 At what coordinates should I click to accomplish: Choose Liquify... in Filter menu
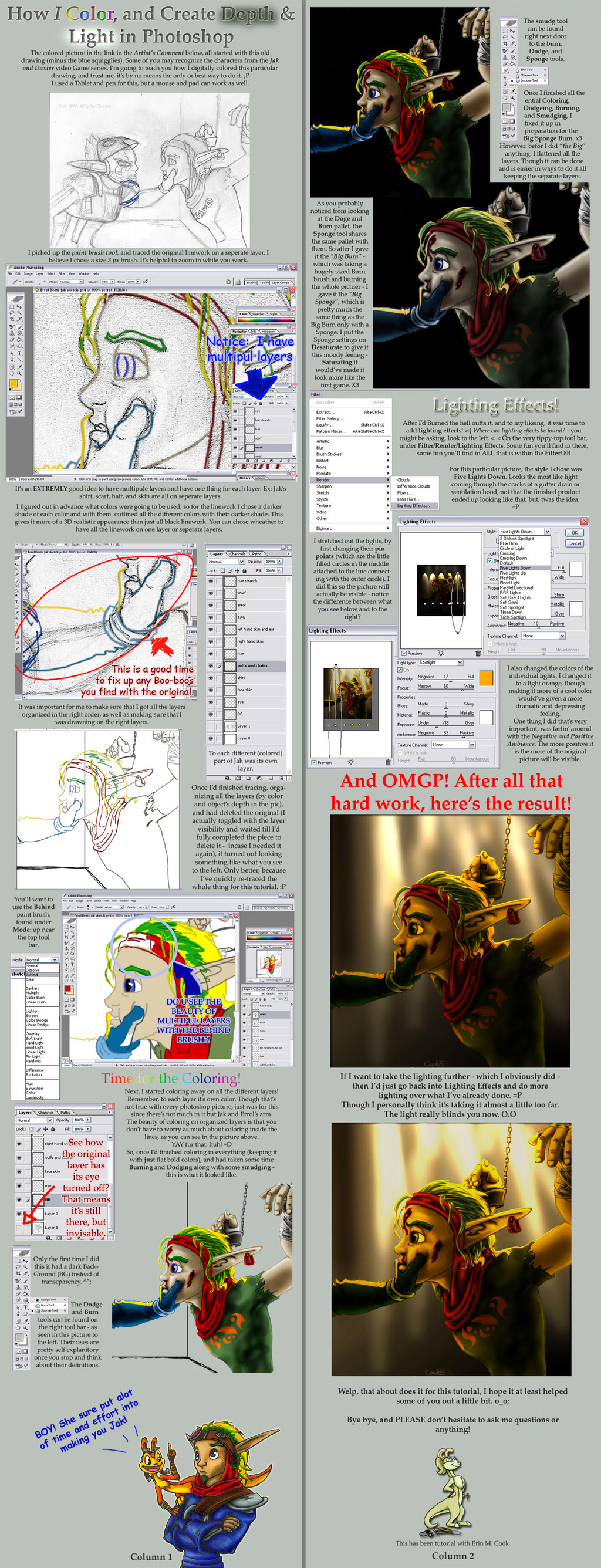[351, 425]
